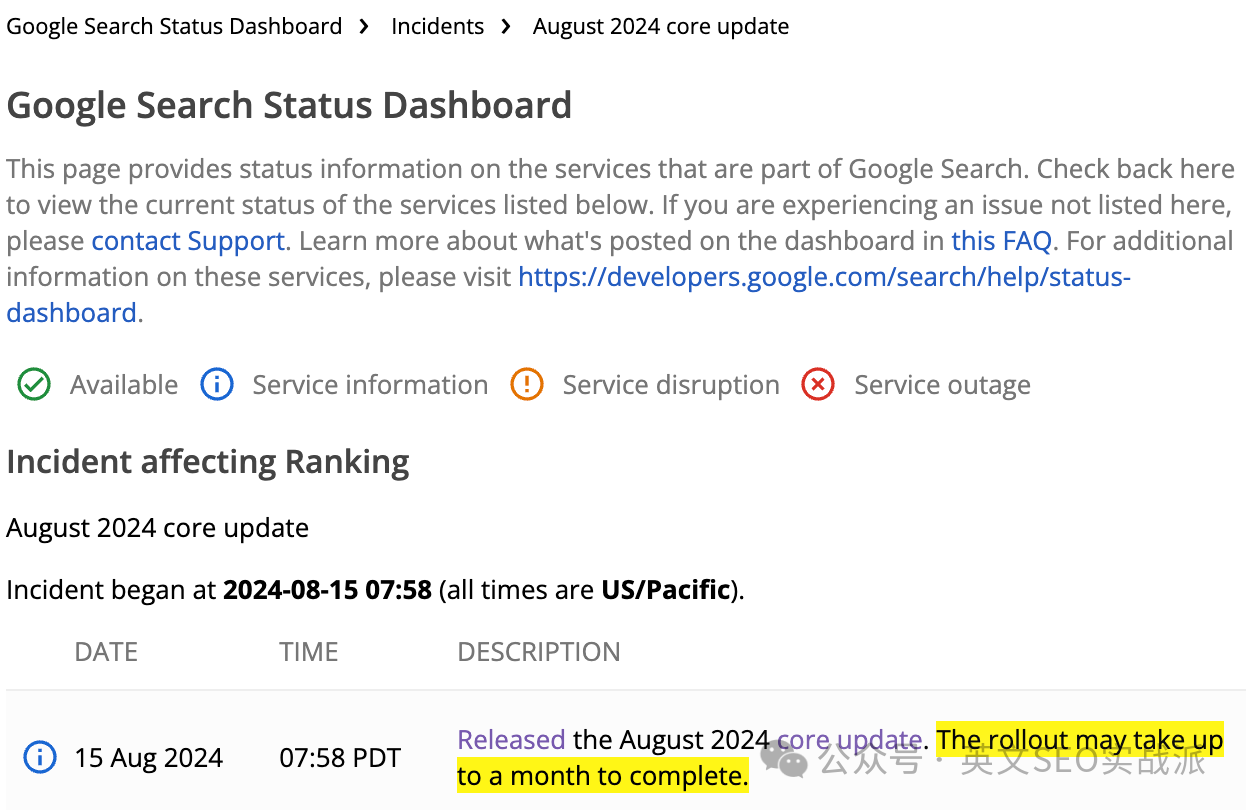Click the chevron after Incidents breadcrumb
Screen dimensions: 1246x810
[507, 27]
